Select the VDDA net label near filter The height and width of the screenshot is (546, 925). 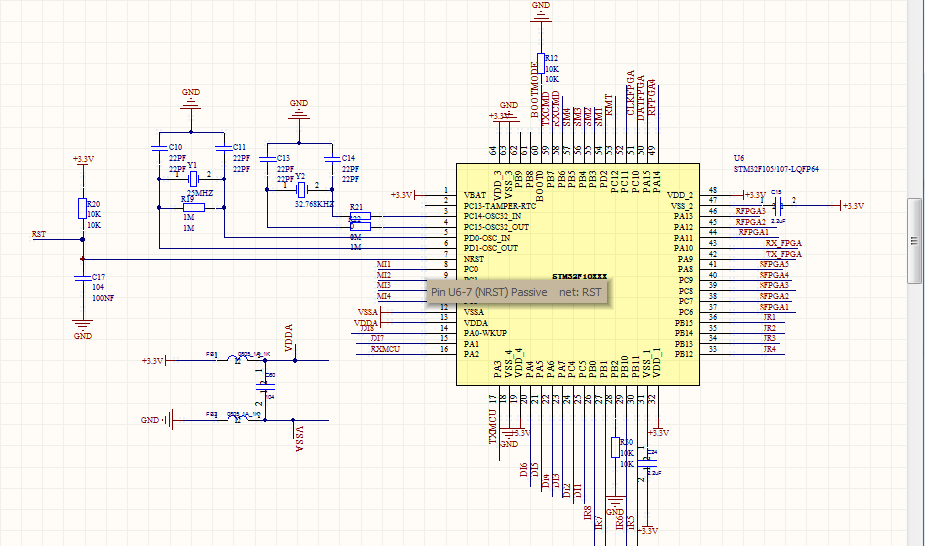(288, 338)
